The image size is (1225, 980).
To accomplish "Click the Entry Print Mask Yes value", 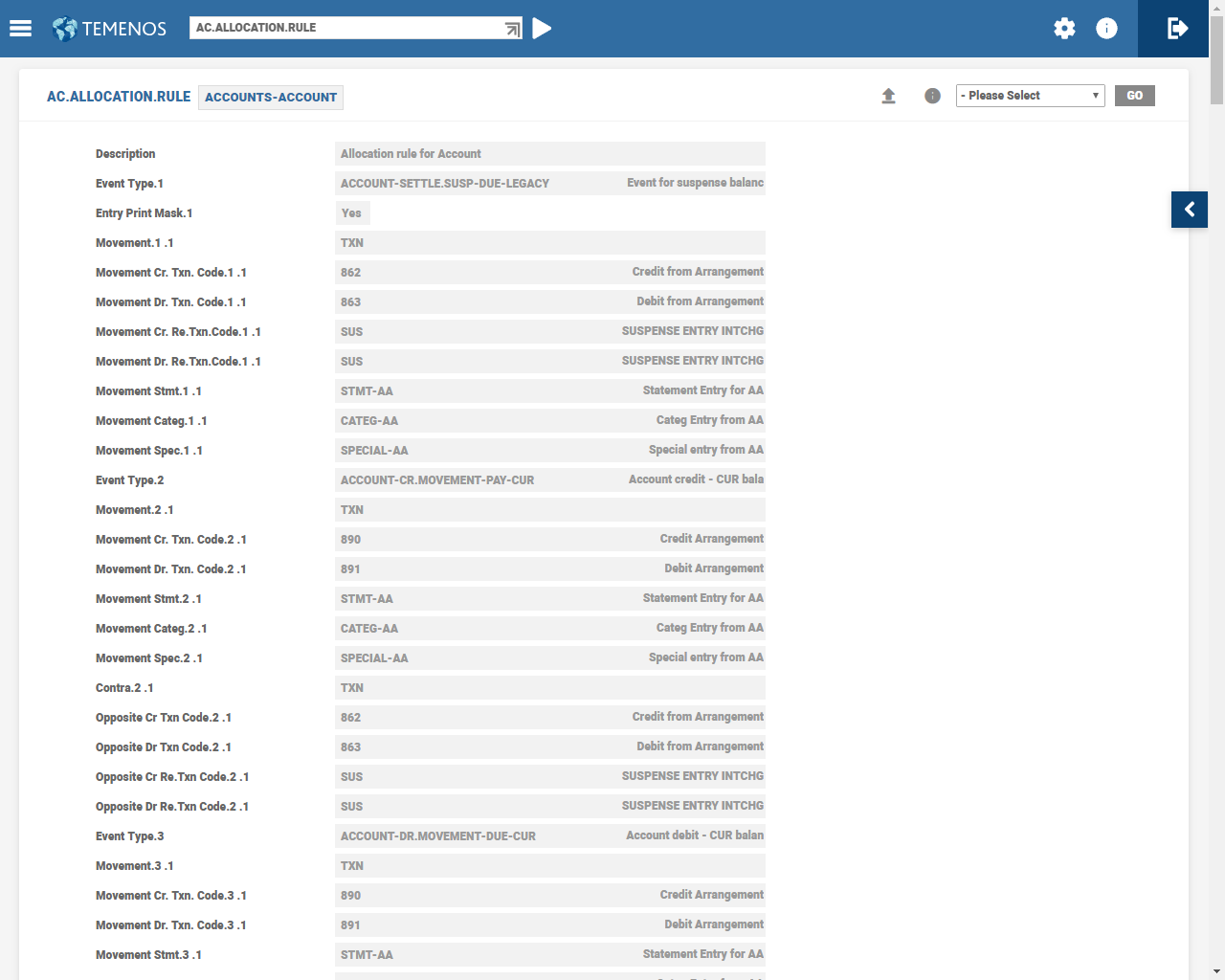I will click(352, 213).
